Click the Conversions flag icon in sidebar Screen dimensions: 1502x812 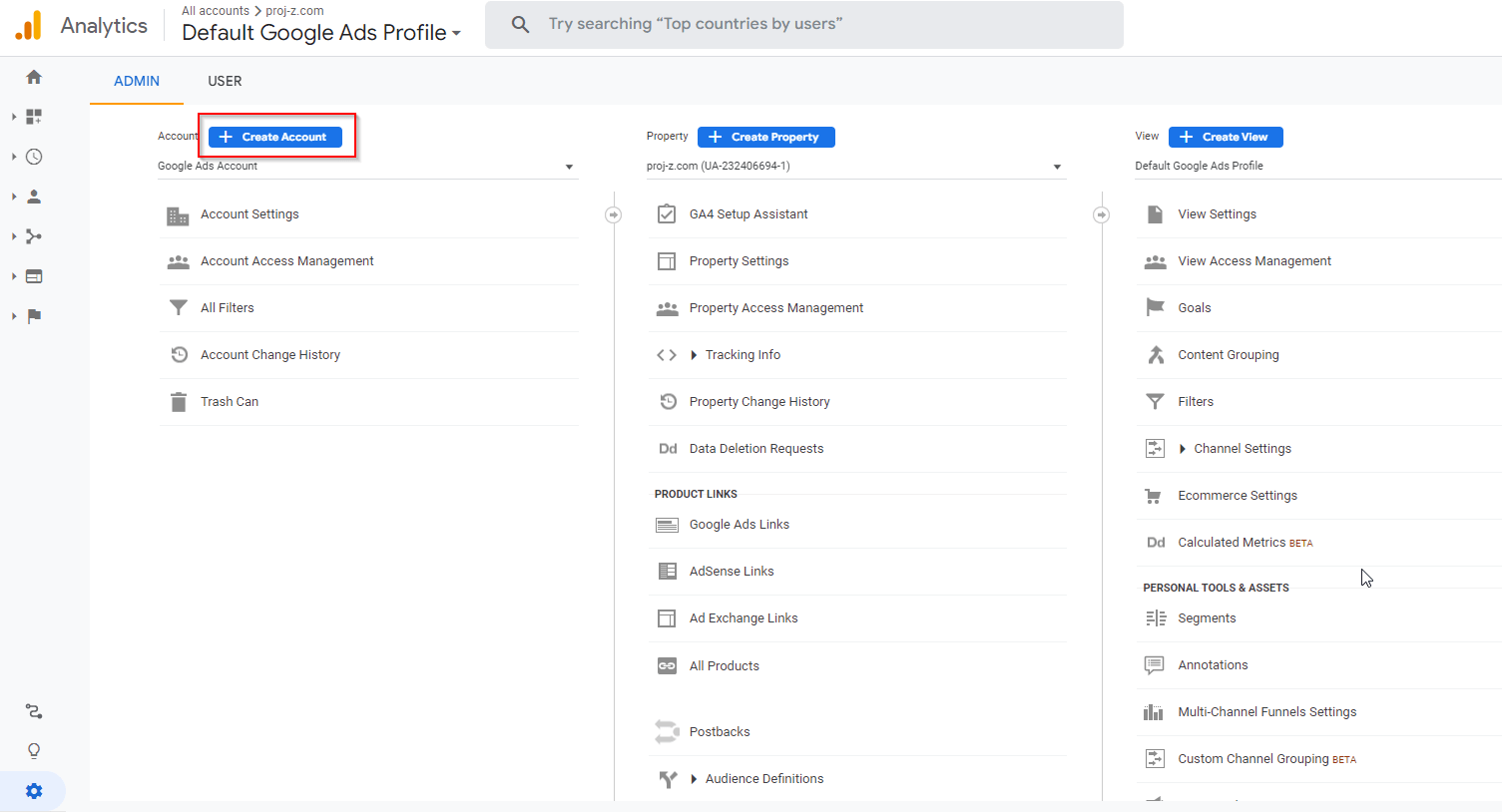point(34,316)
